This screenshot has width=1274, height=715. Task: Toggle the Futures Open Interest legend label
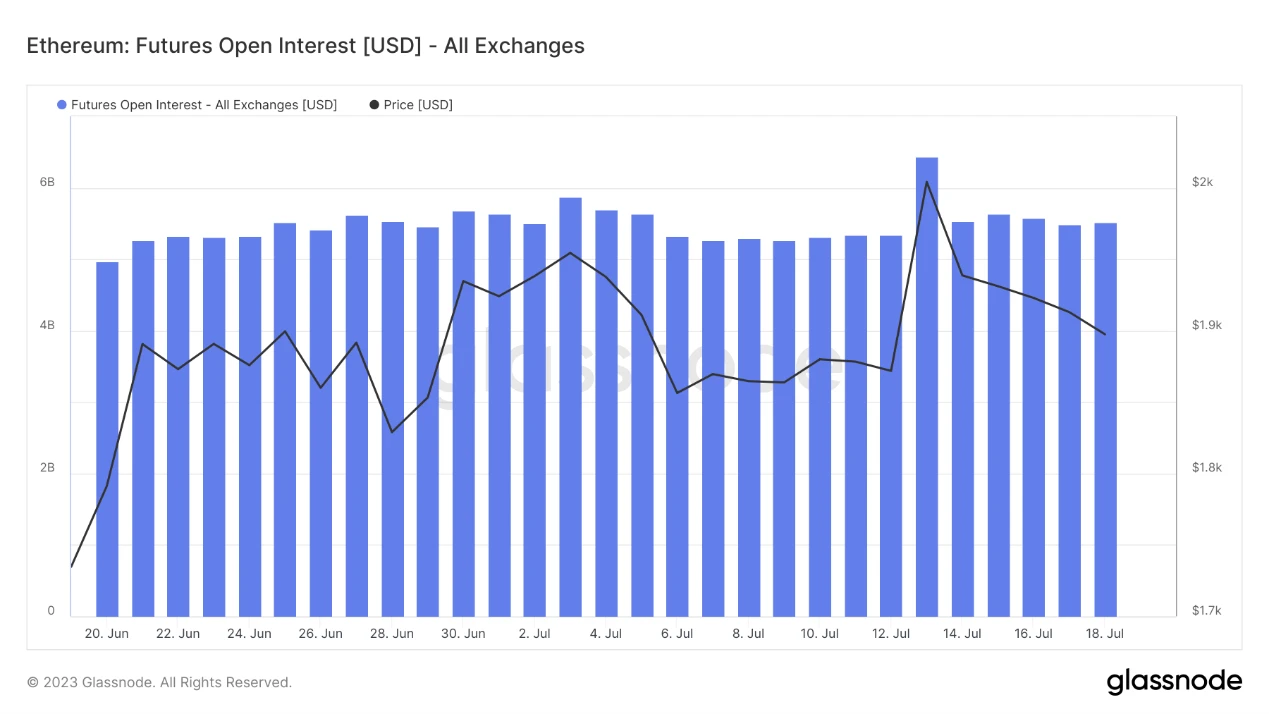[204, 105]
